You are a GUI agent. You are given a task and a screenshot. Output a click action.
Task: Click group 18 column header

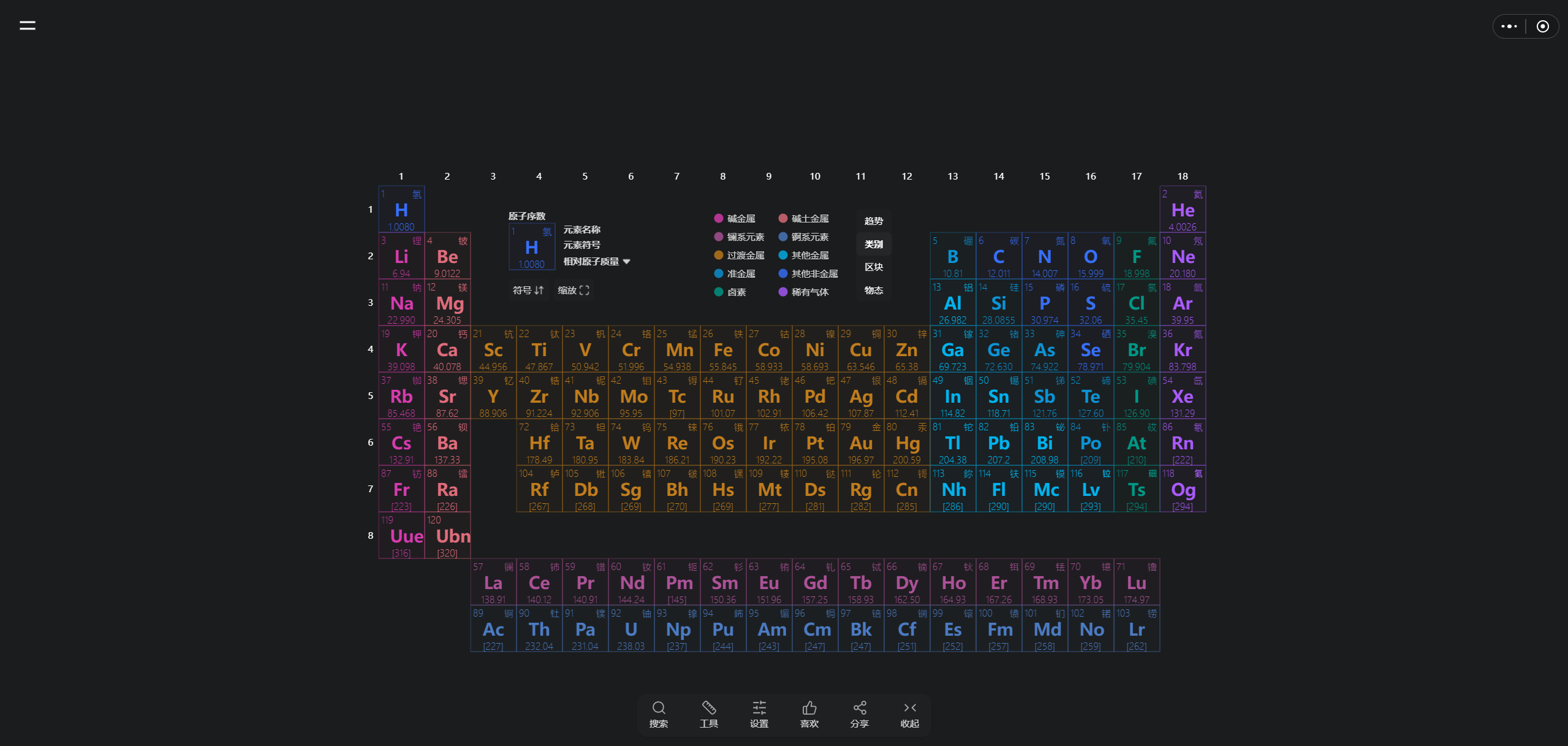pos(1183,176)
